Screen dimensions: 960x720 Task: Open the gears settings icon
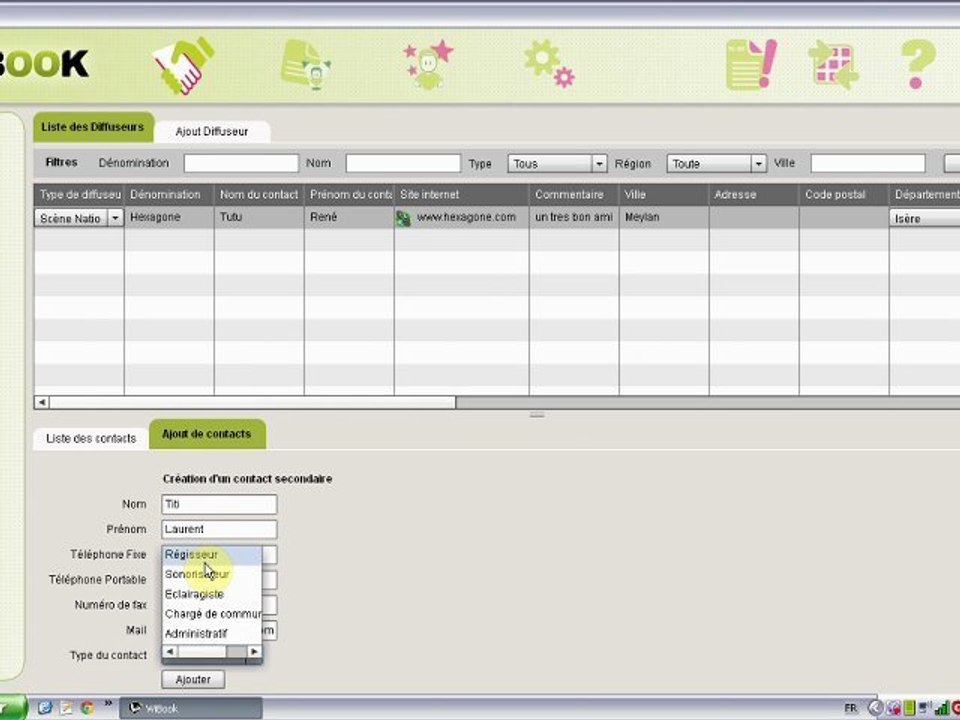click(x=550, y=64)
